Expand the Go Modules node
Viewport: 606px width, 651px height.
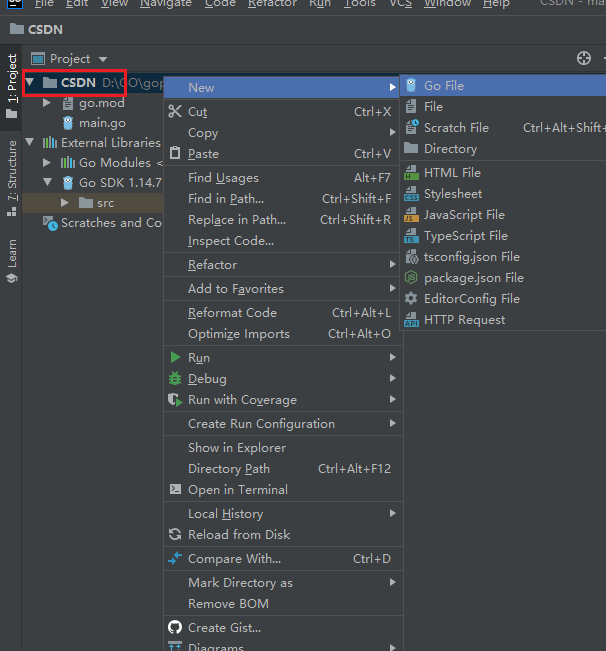47,162
